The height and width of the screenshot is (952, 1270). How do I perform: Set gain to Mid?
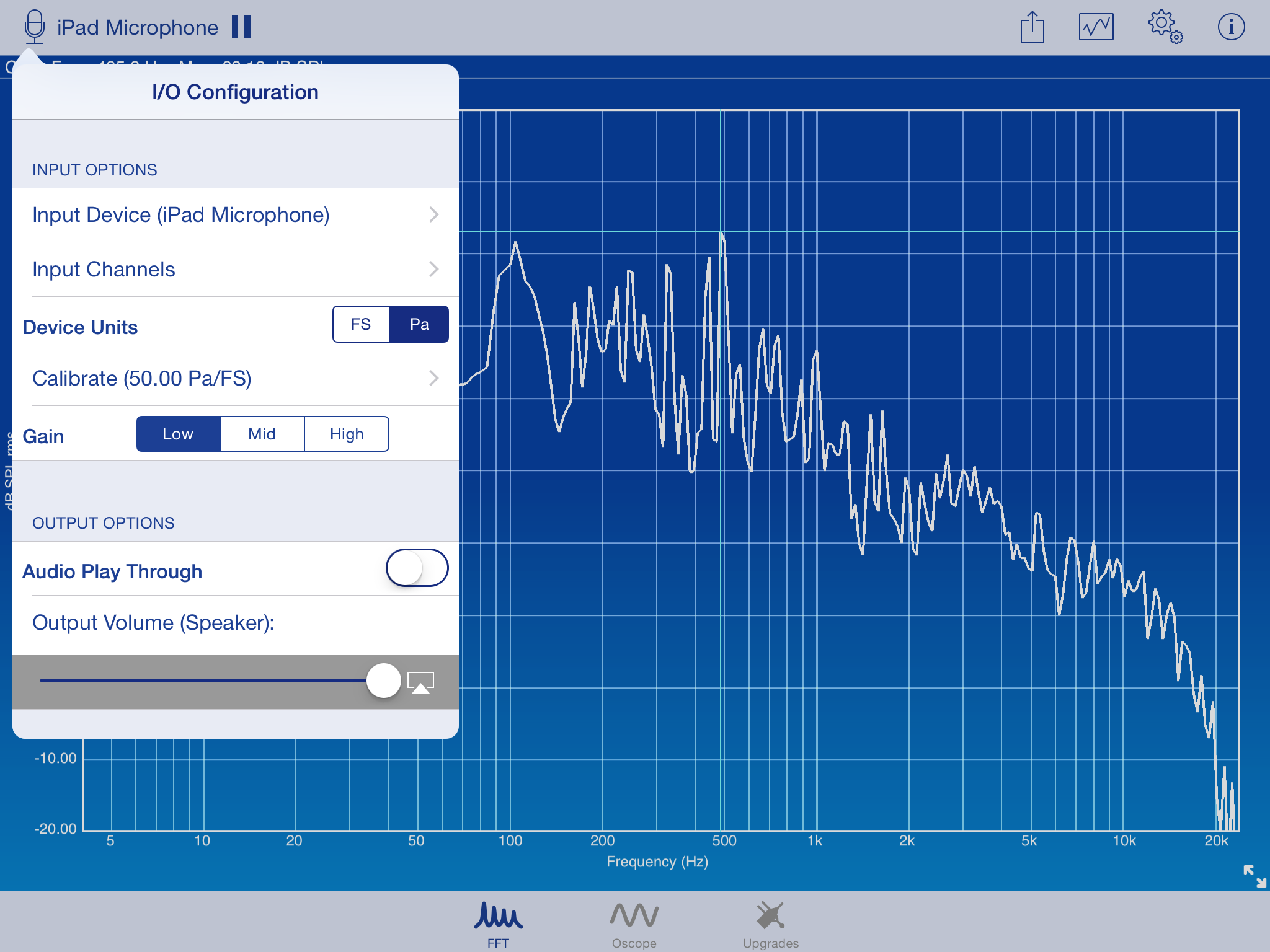click(262, 434)
